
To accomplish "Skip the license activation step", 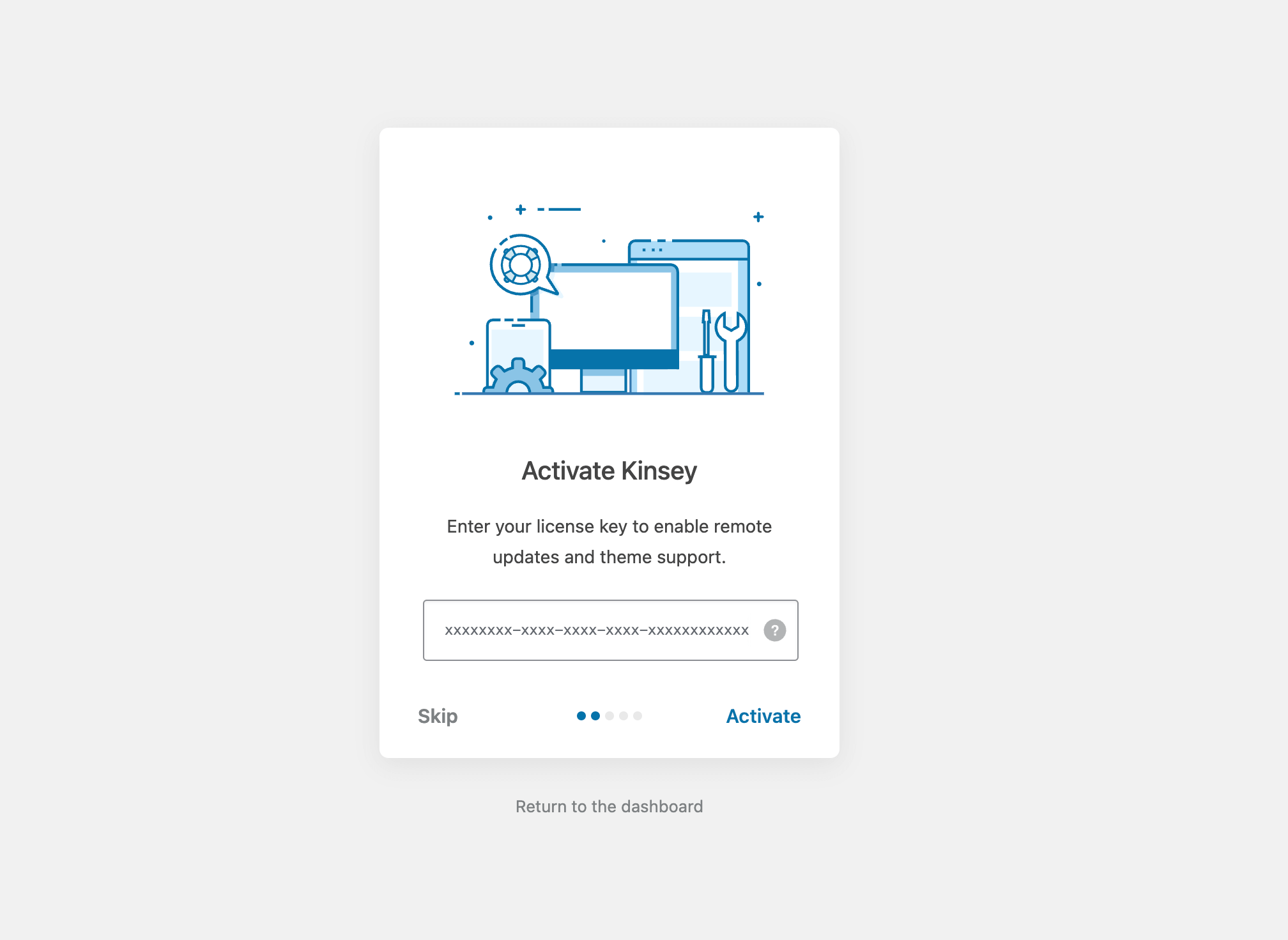I will coord(438,716).
